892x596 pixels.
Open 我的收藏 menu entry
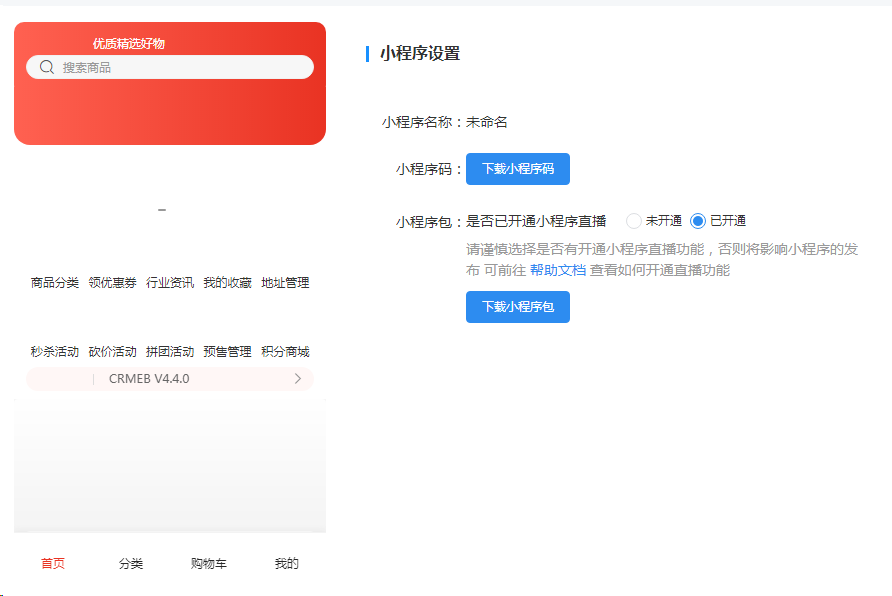pos(228,283)
